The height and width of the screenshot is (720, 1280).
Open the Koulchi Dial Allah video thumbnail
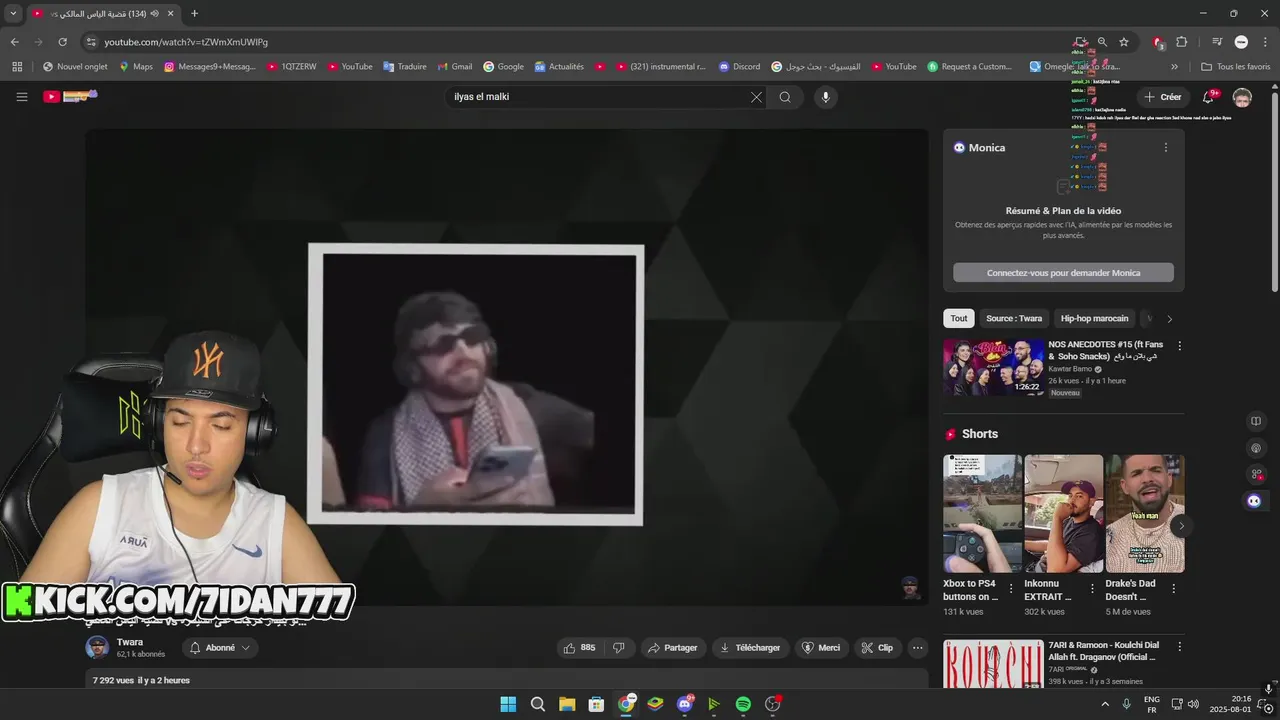[993, 664]
